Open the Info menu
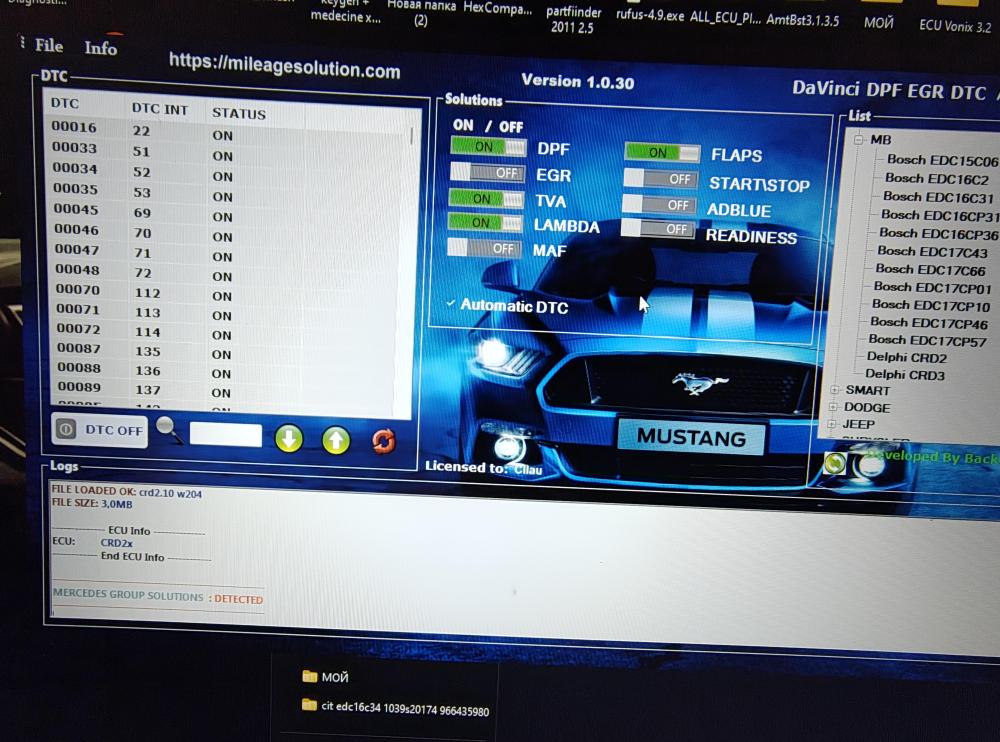1000x742 pixels. (100, 48)
